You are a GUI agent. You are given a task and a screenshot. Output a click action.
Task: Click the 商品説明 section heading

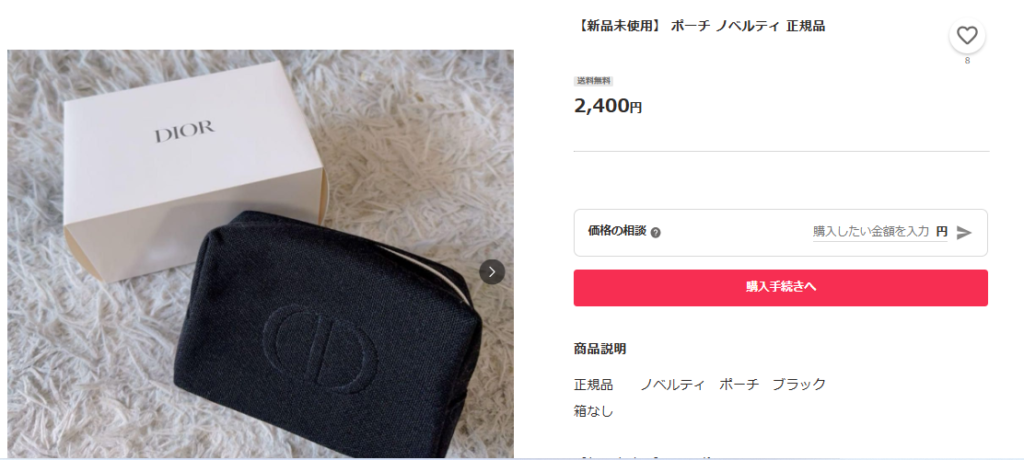coord(600,349)
